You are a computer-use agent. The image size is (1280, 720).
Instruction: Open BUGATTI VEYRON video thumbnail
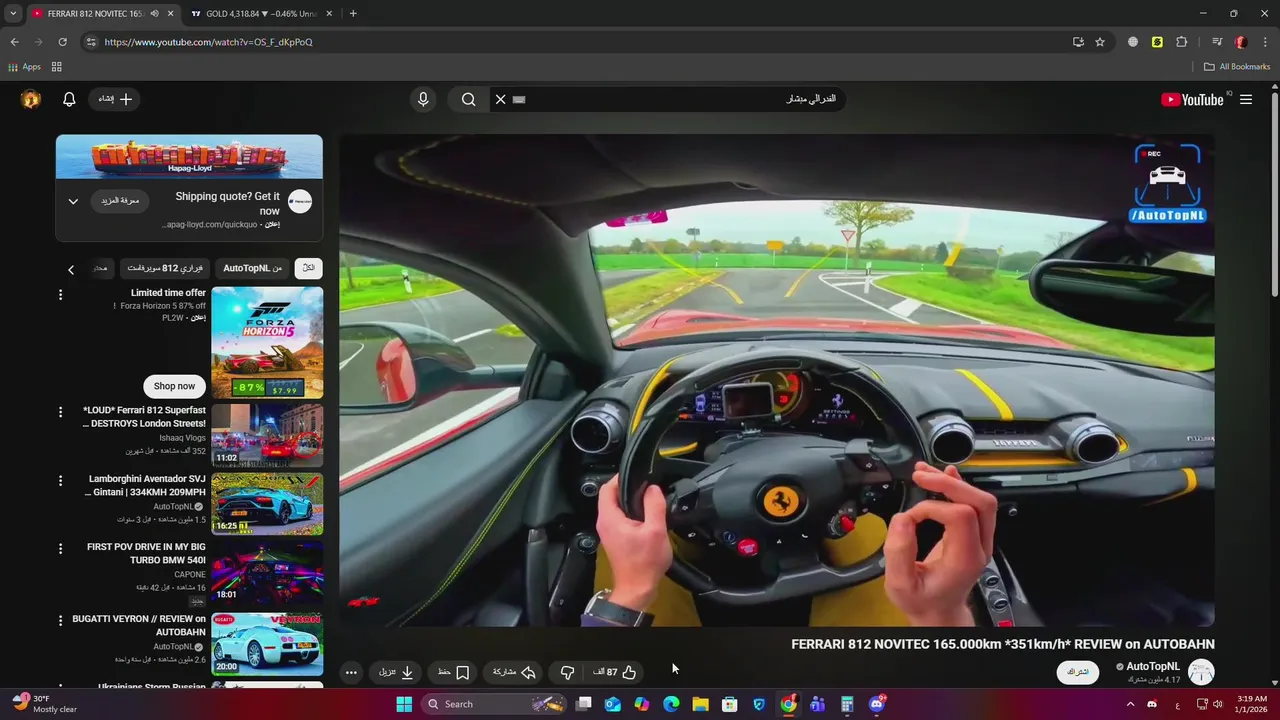267,644
